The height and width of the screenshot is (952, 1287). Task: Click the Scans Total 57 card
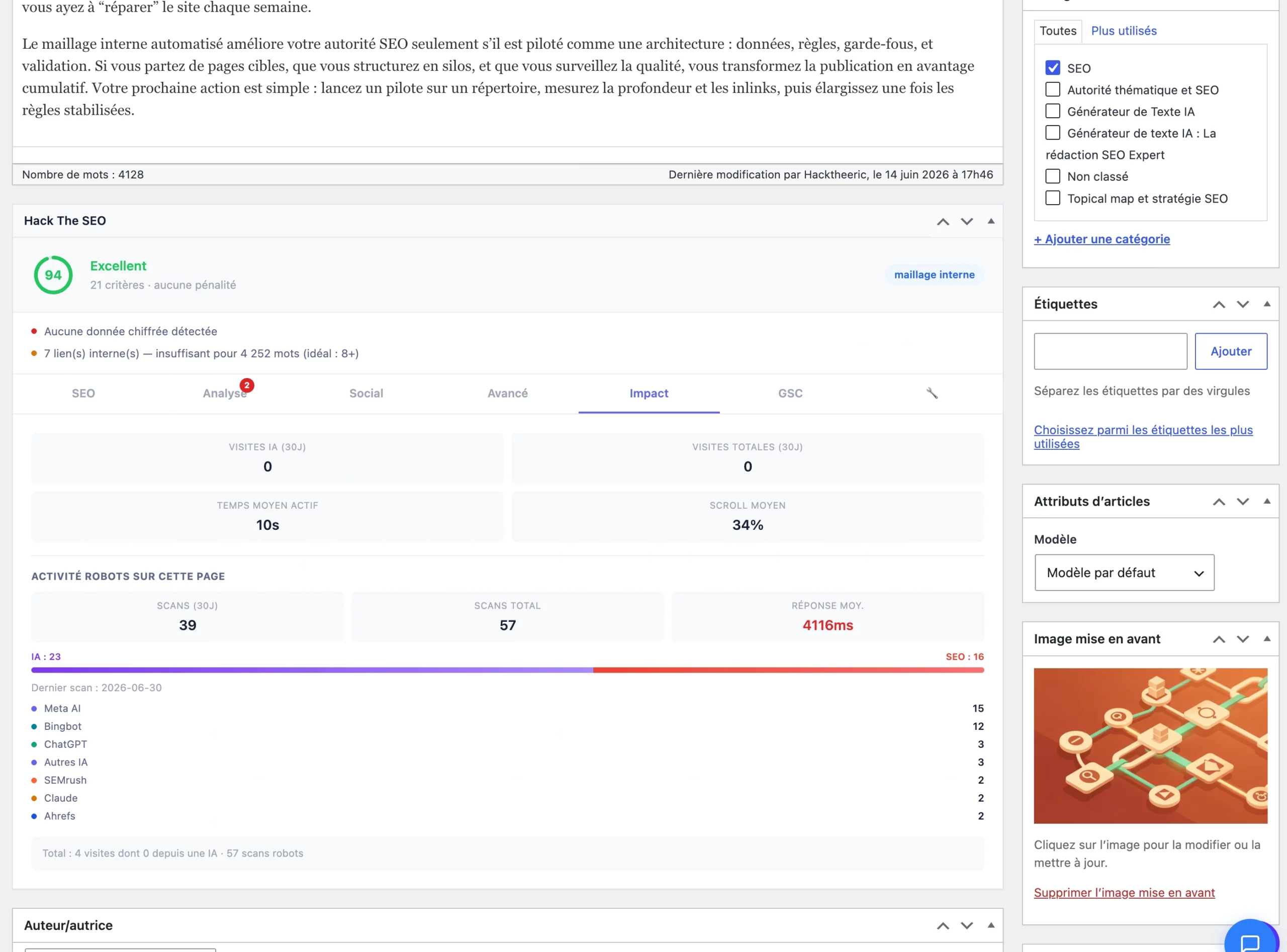coord(507,617)
